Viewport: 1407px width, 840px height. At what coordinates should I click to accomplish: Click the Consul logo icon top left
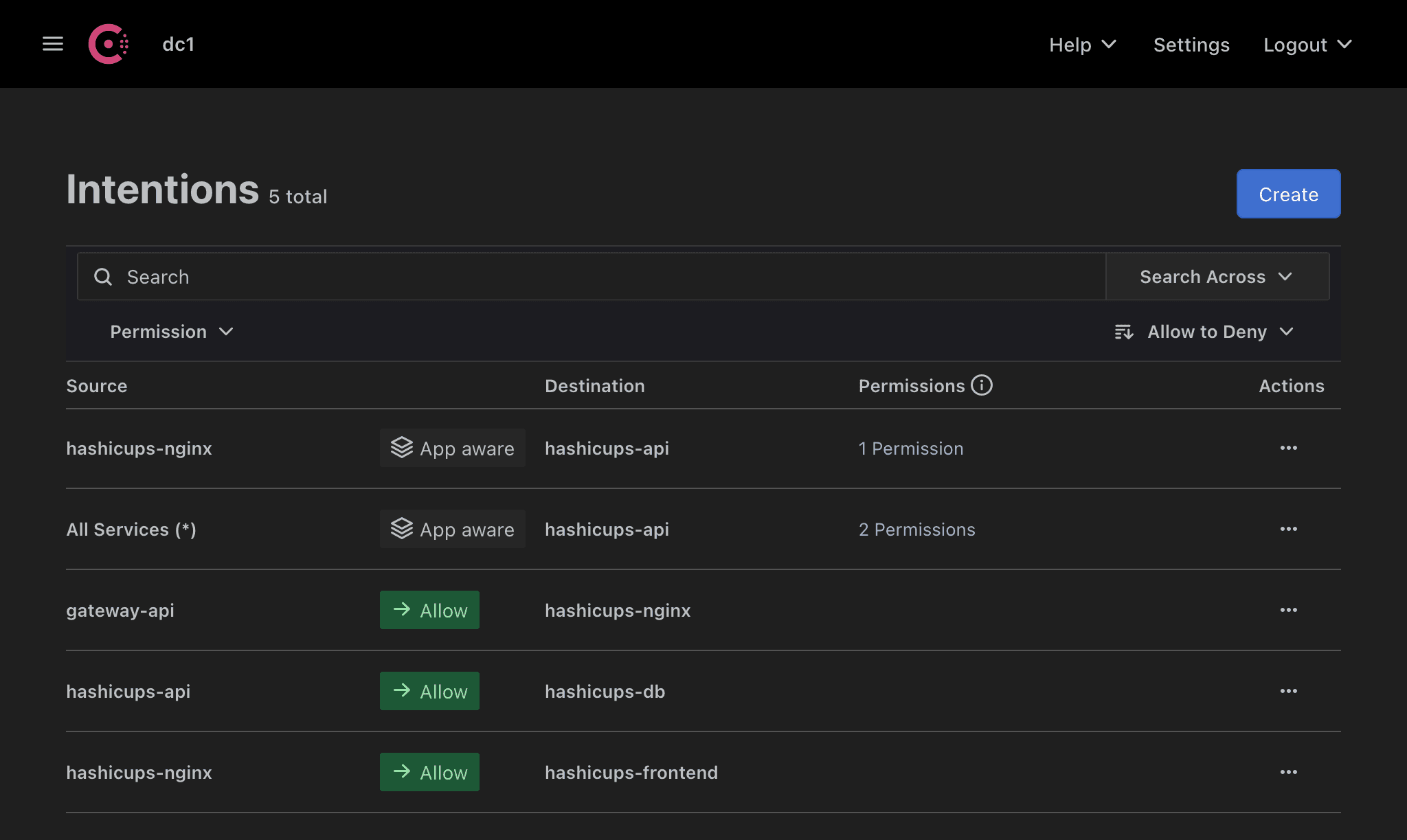[108, 44]
